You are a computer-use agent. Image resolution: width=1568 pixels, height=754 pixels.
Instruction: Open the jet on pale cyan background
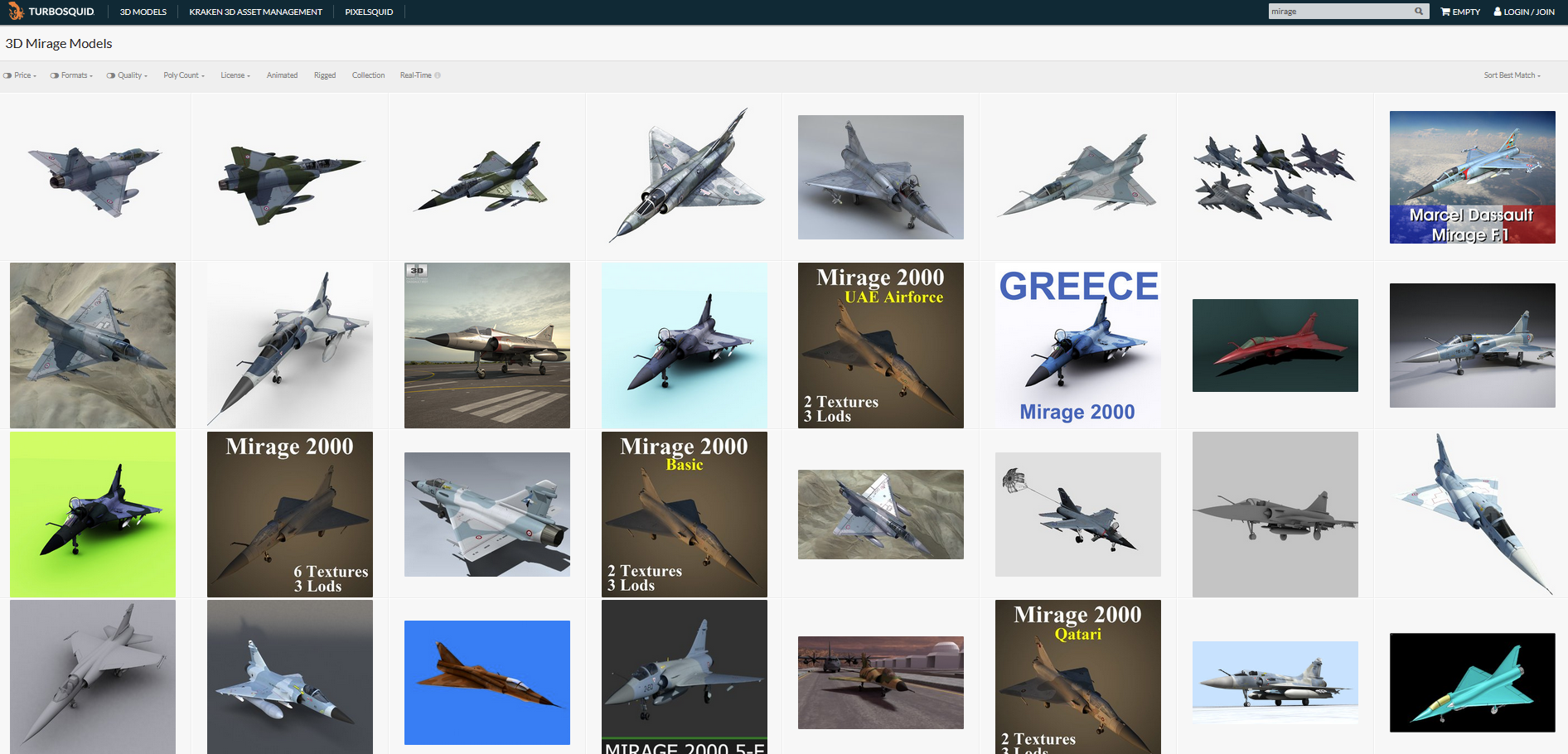(x=685, y=346)
